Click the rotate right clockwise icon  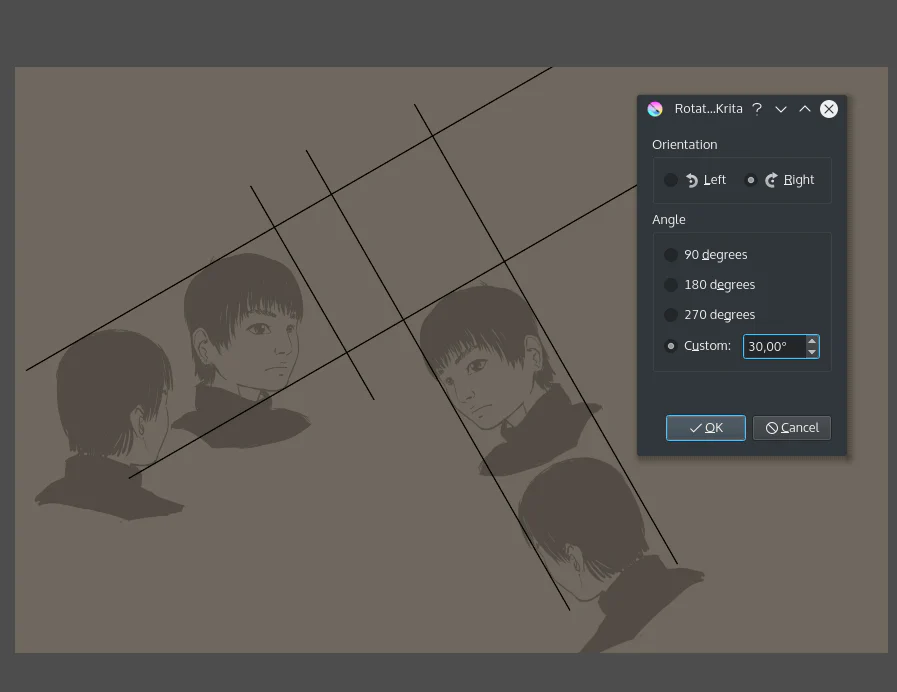click(x=771, y=180)
